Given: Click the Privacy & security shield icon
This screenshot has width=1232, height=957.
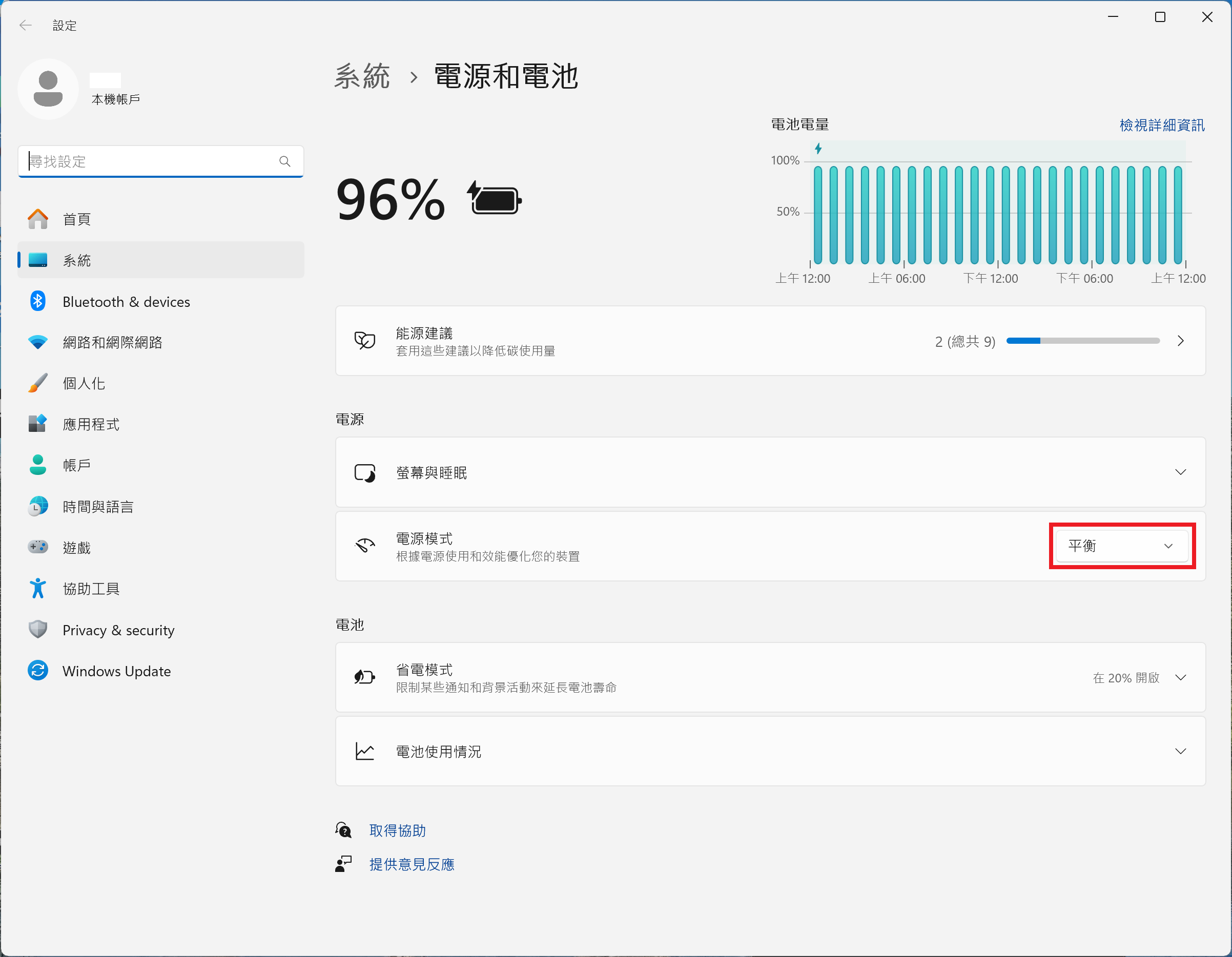Looking at the screenshot, I should [x=38, y=629].
